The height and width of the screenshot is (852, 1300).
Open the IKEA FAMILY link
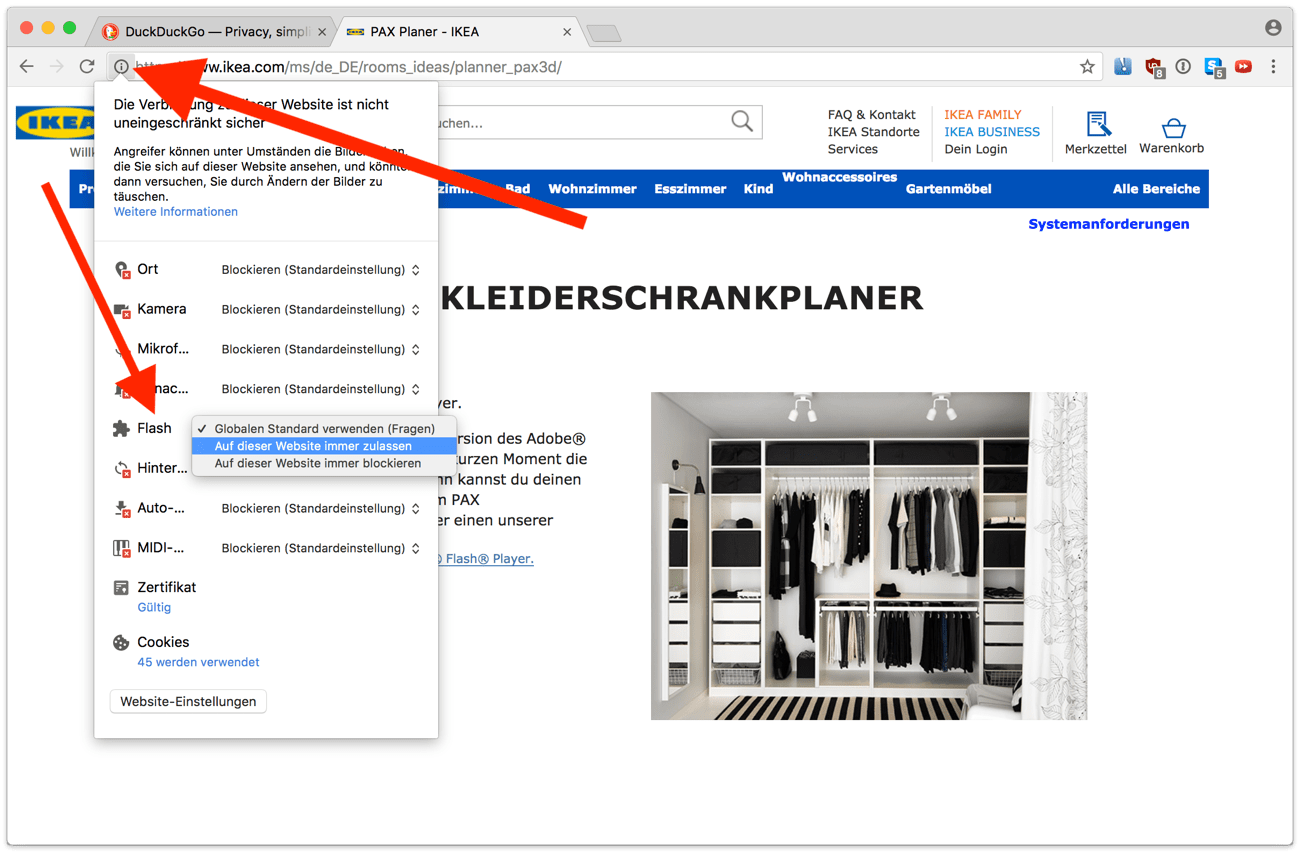click(983, 115)
